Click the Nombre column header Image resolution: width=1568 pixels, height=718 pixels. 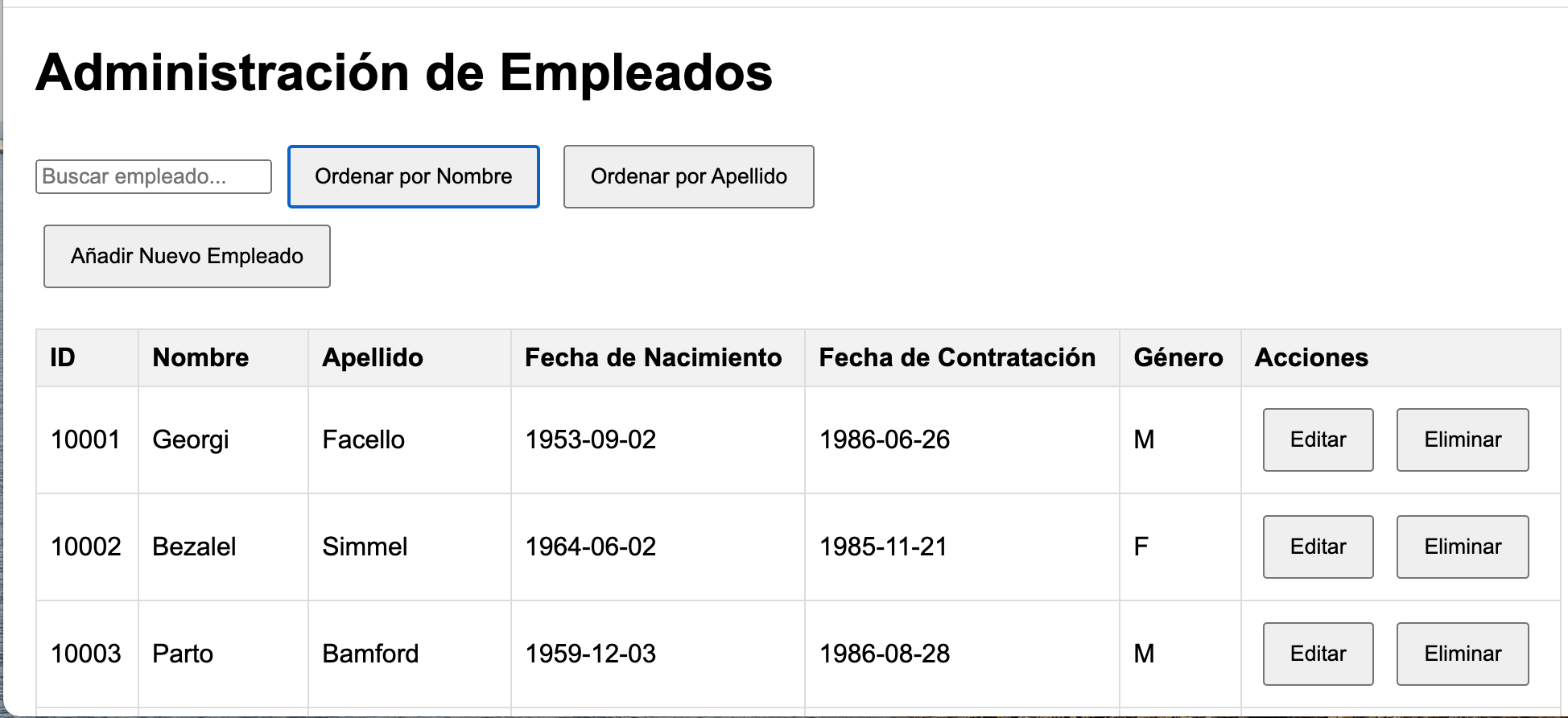tap(200, 357)
